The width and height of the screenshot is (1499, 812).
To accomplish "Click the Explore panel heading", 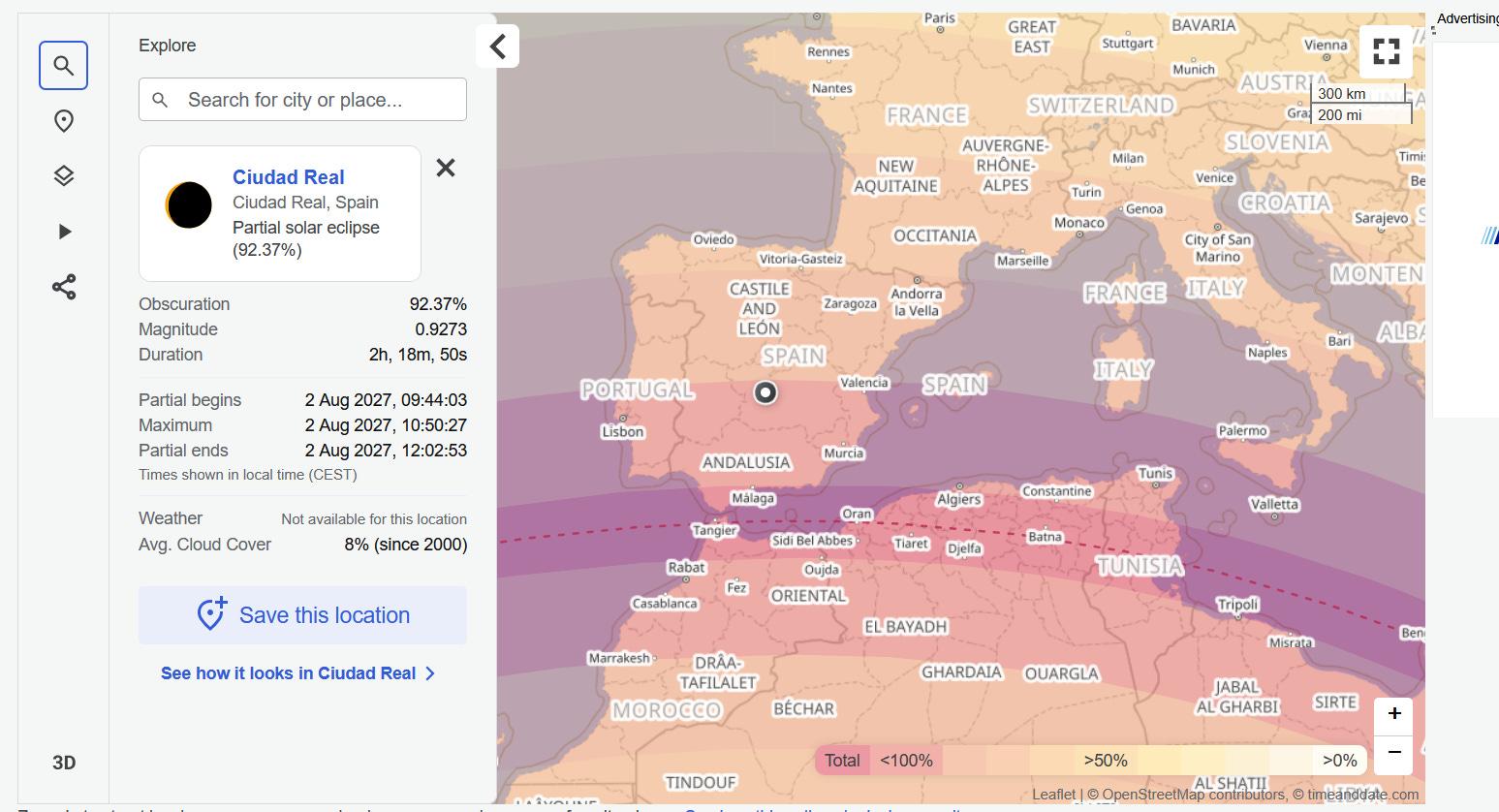I will 168,46.
